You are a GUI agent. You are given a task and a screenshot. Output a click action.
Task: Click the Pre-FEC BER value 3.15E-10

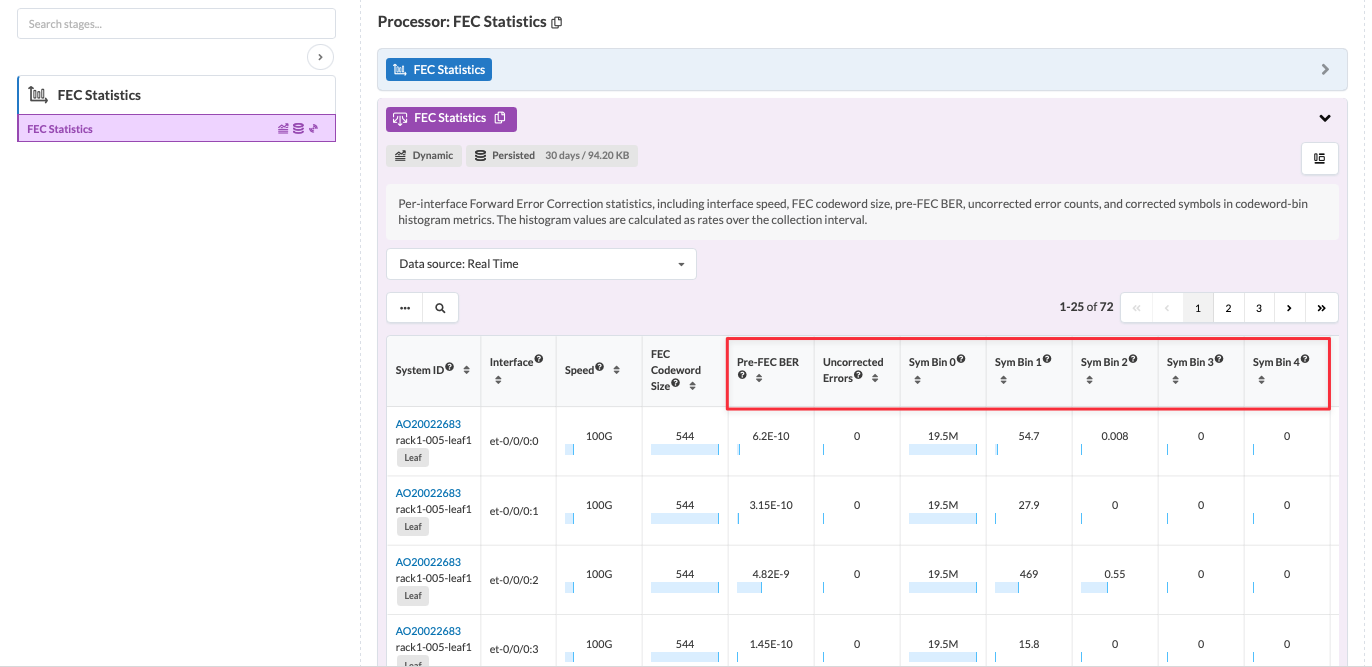771,505
